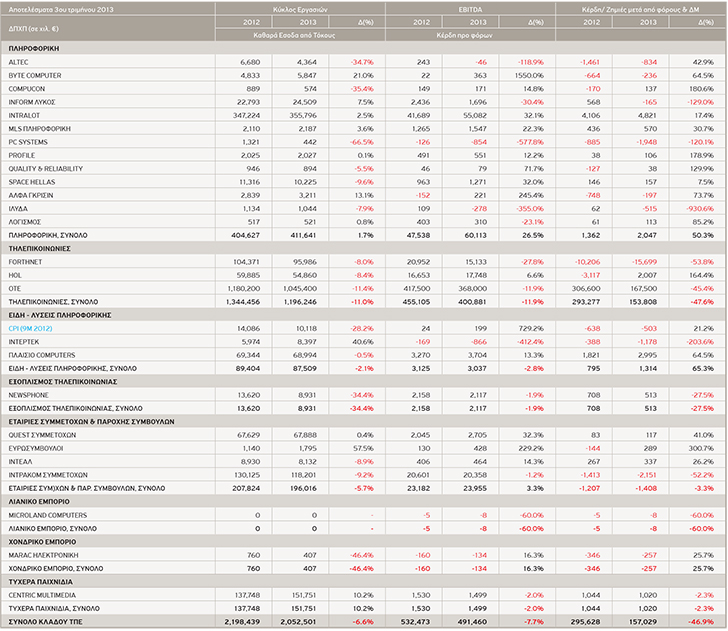Select the ΙΝΤΕΡΤΕΚ row label

(24, 342)
